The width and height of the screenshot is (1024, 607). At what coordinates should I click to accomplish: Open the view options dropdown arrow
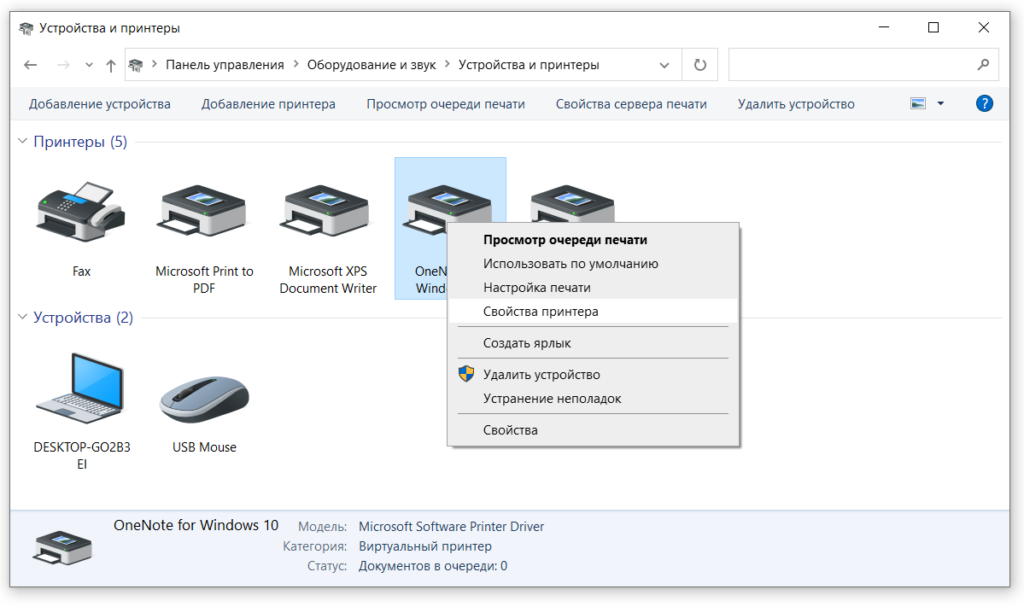(940, 104)
